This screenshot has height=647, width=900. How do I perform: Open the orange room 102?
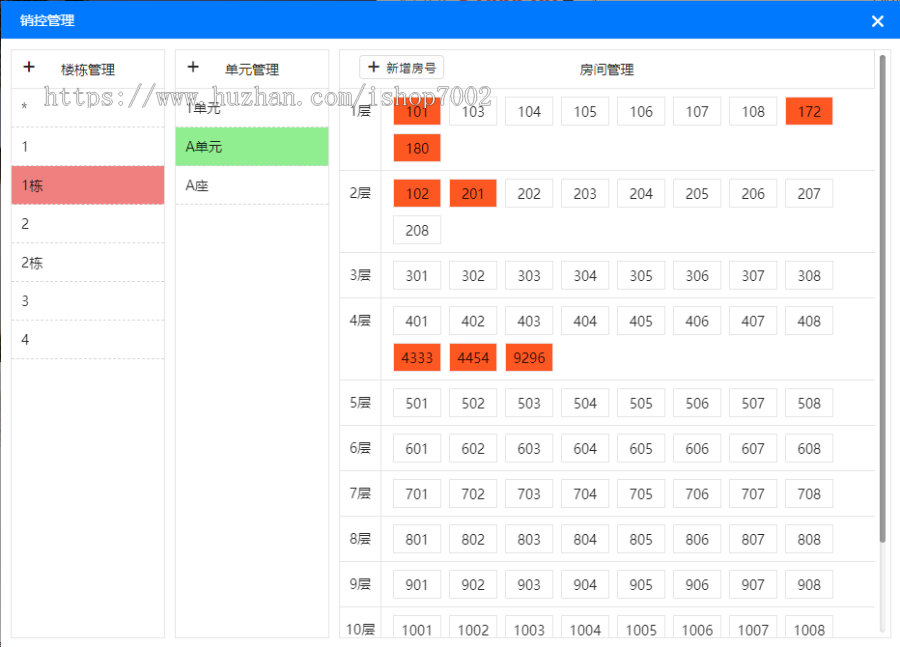pos(417,193)
